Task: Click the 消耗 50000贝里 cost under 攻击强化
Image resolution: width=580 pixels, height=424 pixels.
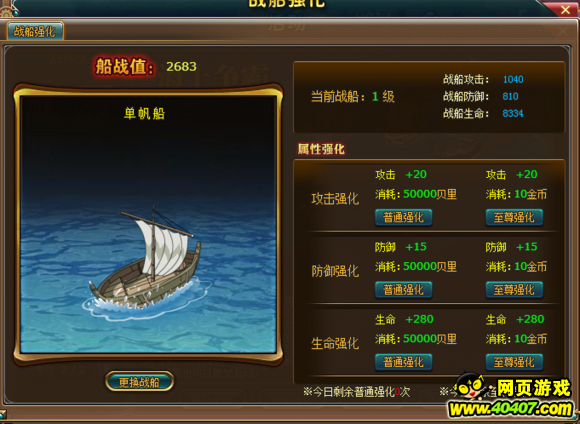Action: click(416, 194)
